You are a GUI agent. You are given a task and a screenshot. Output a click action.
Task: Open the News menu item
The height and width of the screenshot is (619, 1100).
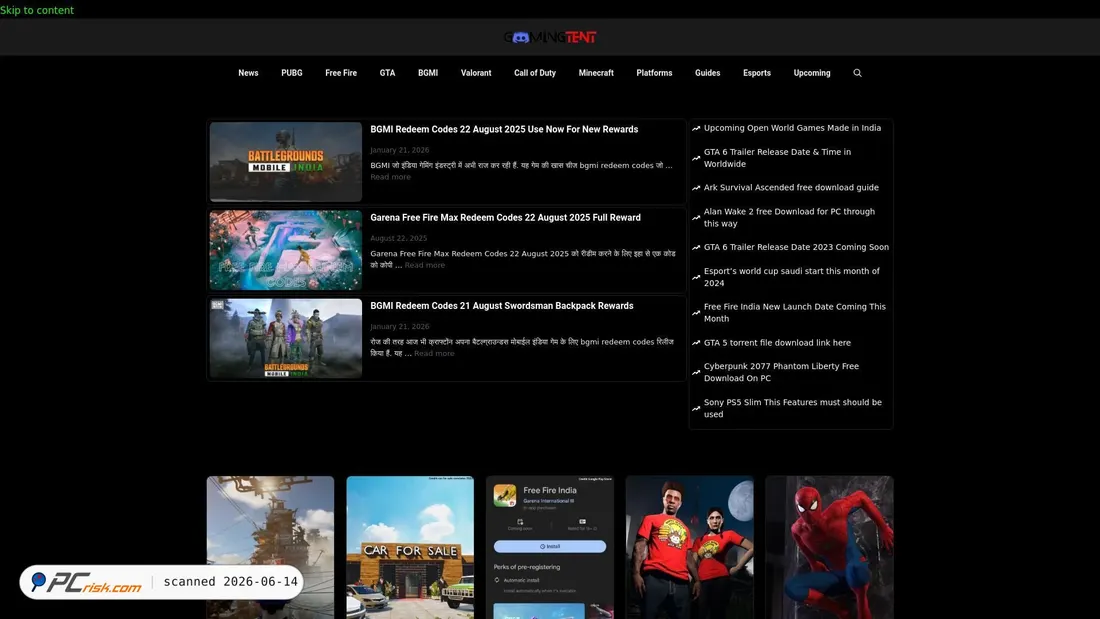[248, 73]
